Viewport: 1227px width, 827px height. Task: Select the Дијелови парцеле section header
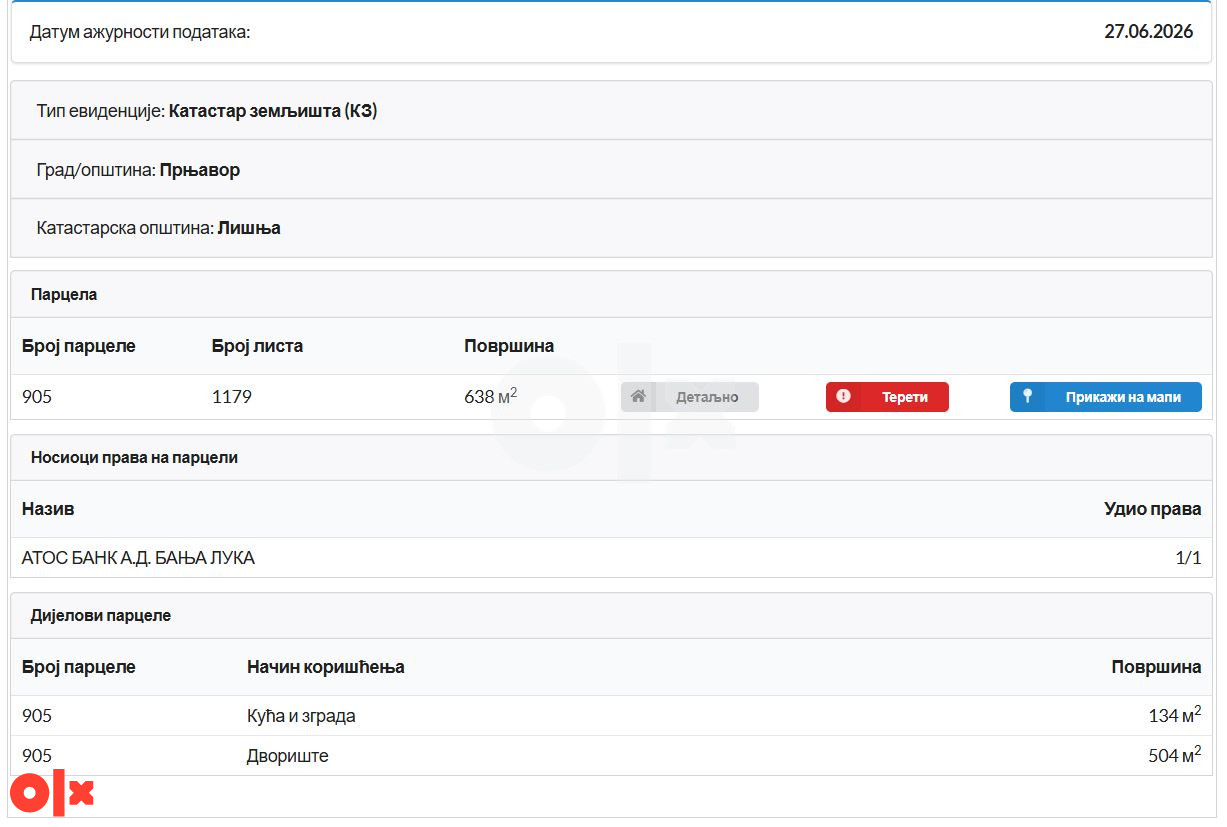tap(611, 616)
